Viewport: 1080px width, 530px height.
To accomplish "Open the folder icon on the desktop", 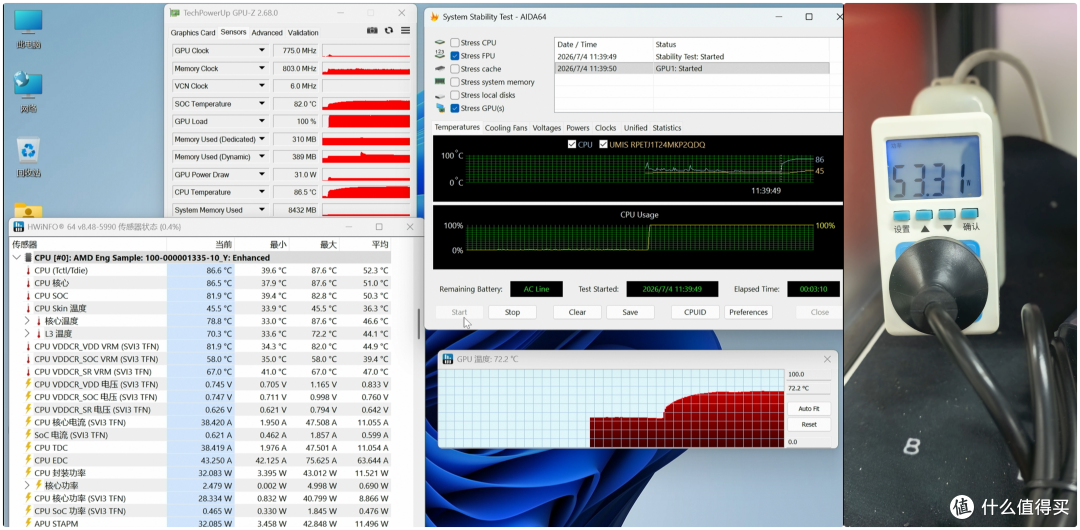I will click(28, 210).
